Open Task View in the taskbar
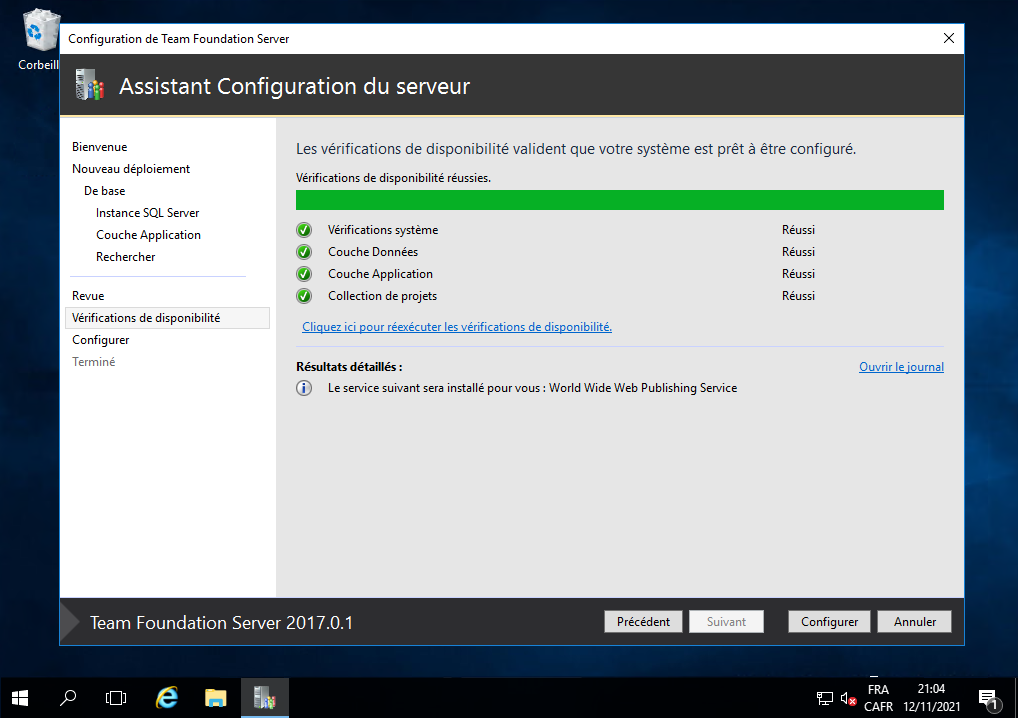Image resolution: width=1018 pixels, height=718 pixels. (116, 697)
